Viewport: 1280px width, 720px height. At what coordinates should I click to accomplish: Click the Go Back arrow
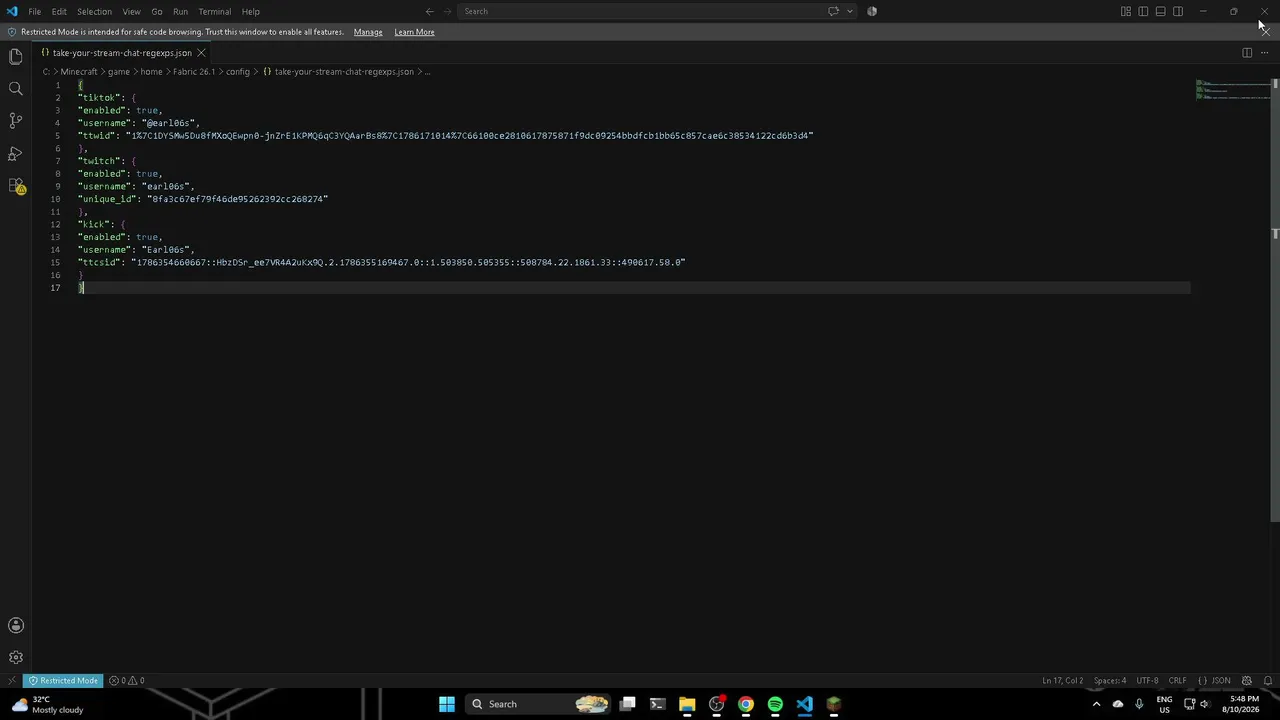click(430, 11)
